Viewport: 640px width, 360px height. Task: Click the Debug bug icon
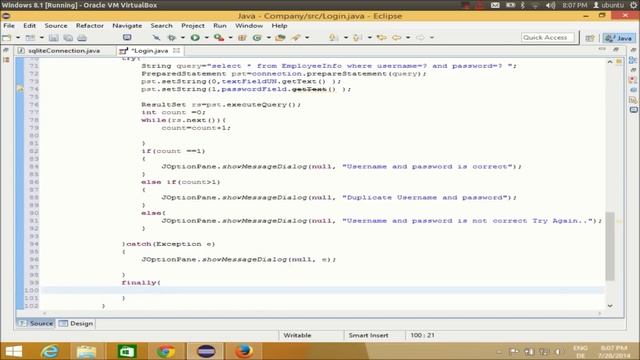point(172,38)
